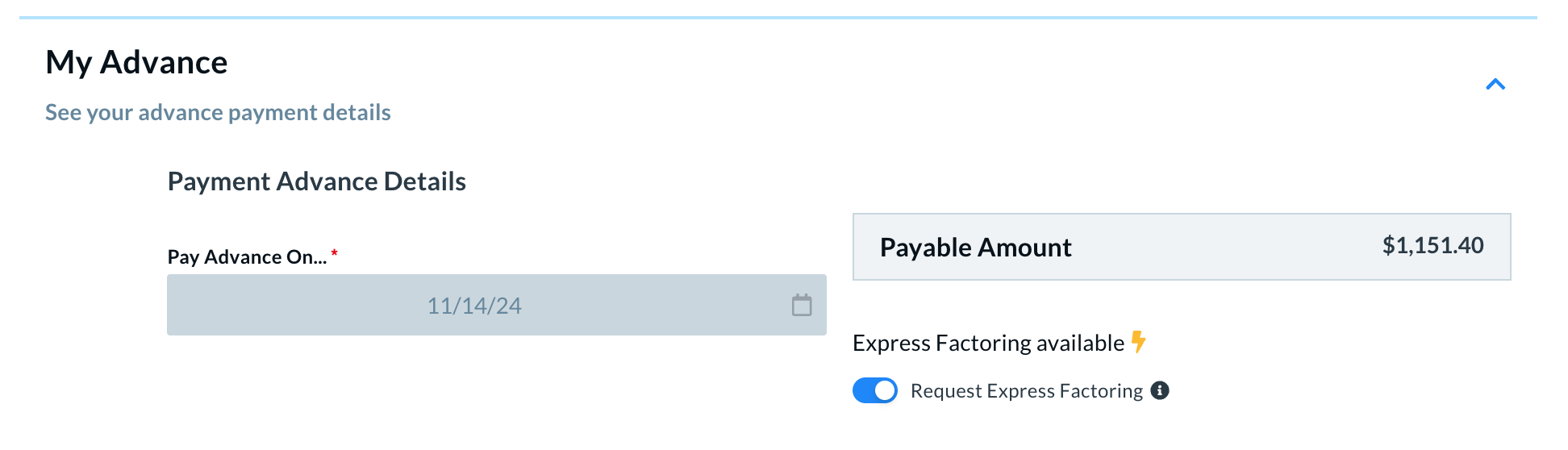Open See your advance payment details
This screenshot has height=450, width=1568.
click(x=218, y=112)
